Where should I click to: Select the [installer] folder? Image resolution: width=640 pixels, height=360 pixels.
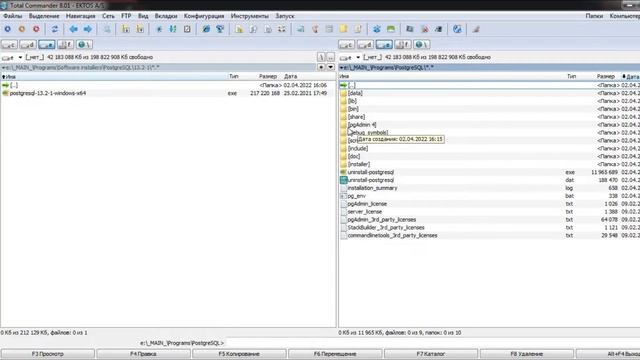[x=359, y=164]
